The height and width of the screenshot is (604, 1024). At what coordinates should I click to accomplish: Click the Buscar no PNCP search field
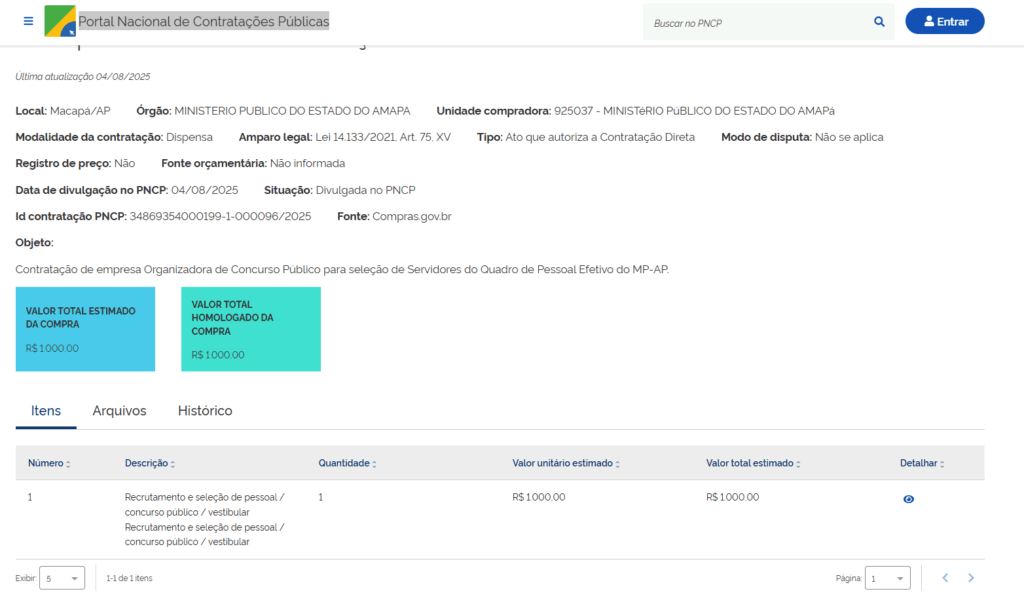coord(755,21)
